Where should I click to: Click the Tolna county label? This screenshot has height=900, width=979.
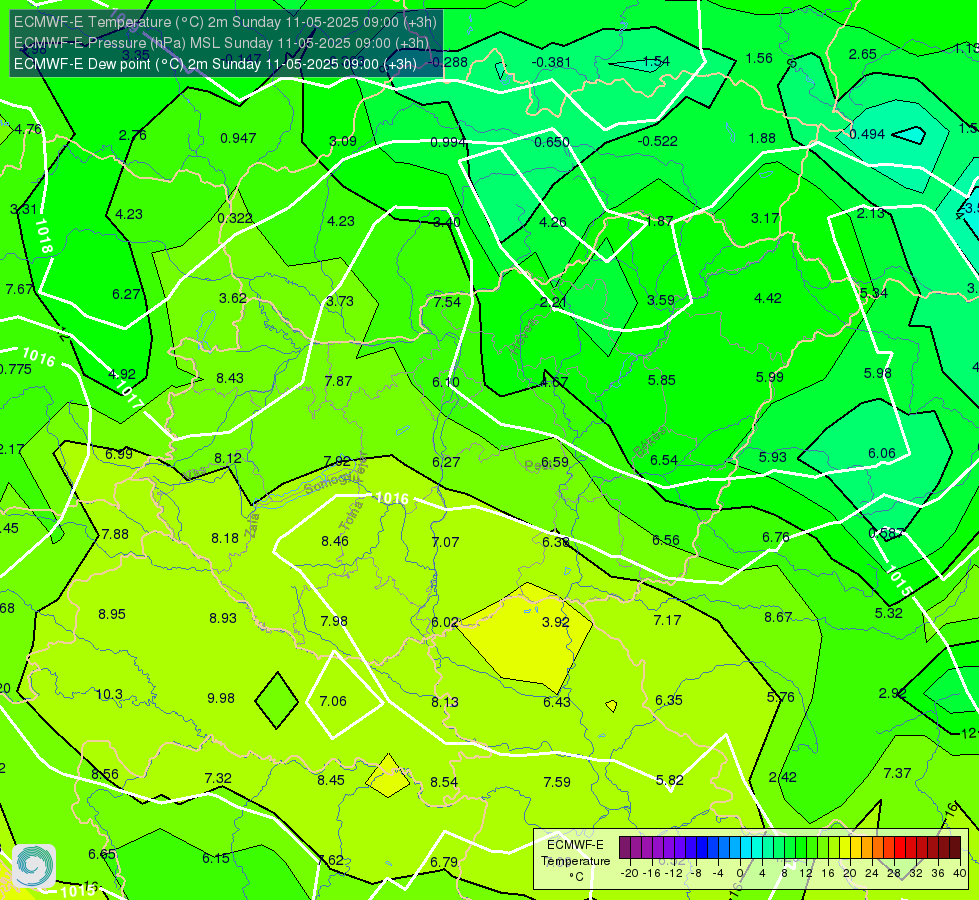[x=350, y=515]
